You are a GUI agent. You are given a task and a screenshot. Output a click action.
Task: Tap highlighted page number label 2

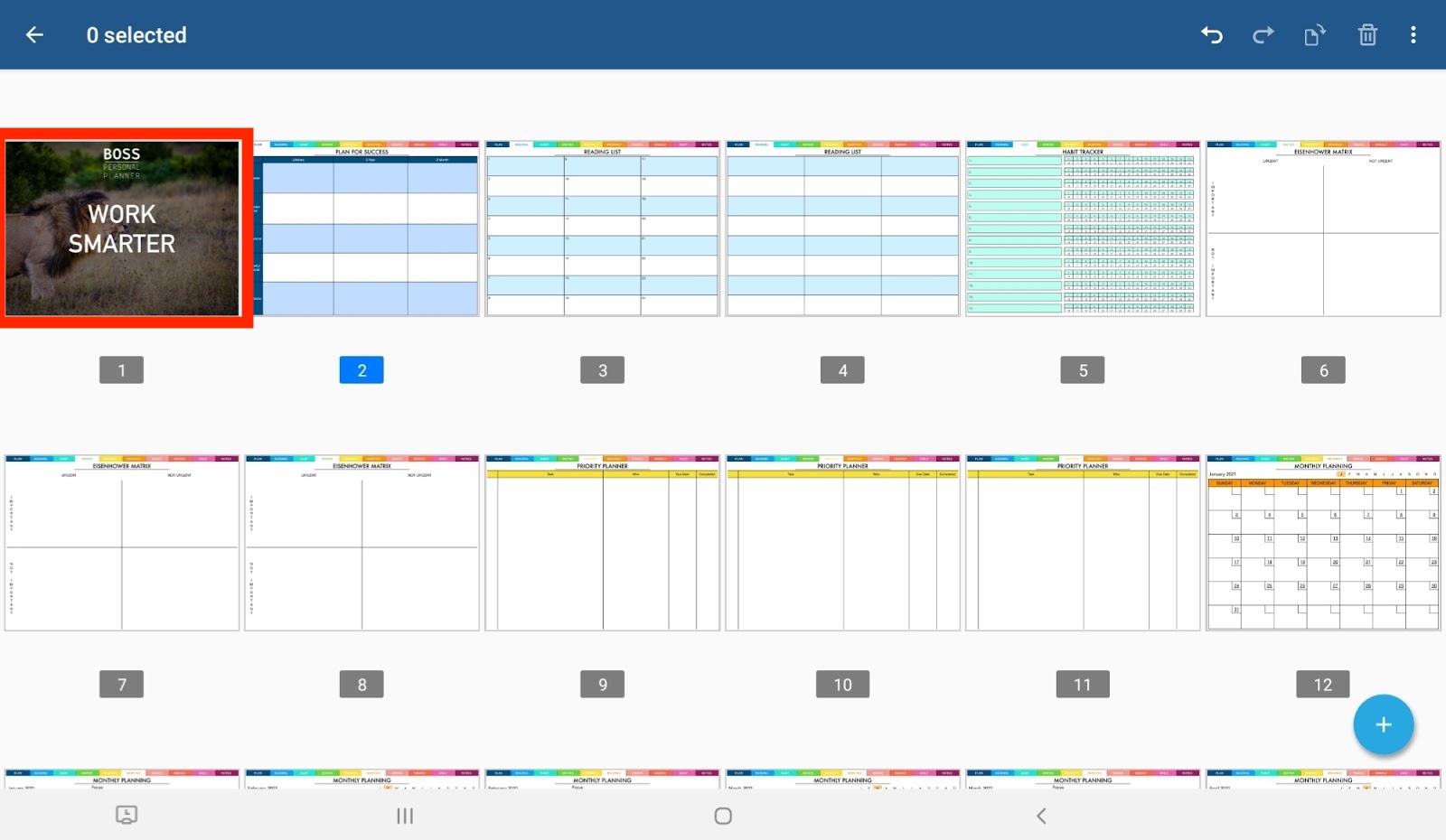[x=361, y=370]
